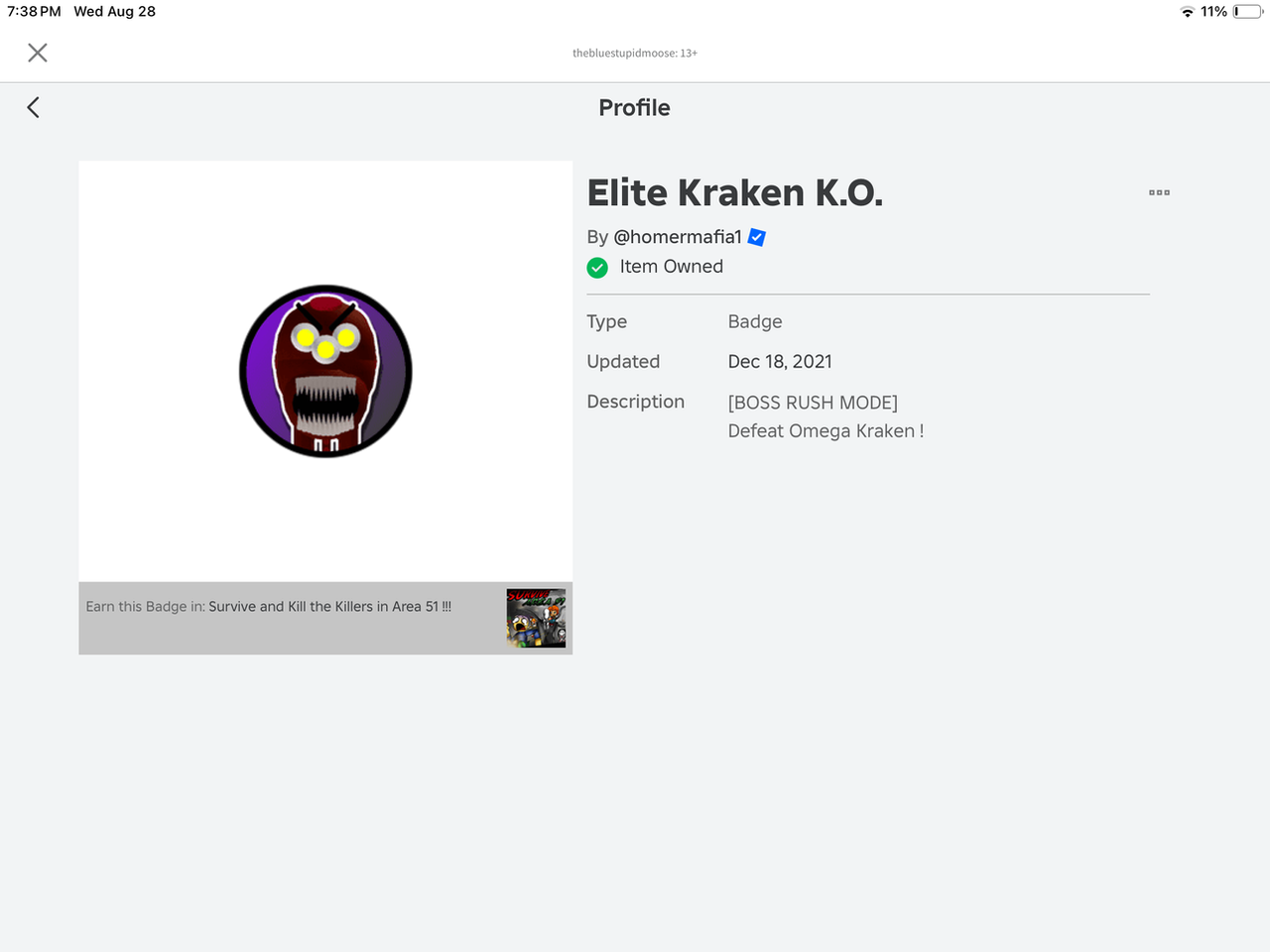This screenshot has width=1270, height=952.
Task: Close the web view with X icon
Action: 38,53
